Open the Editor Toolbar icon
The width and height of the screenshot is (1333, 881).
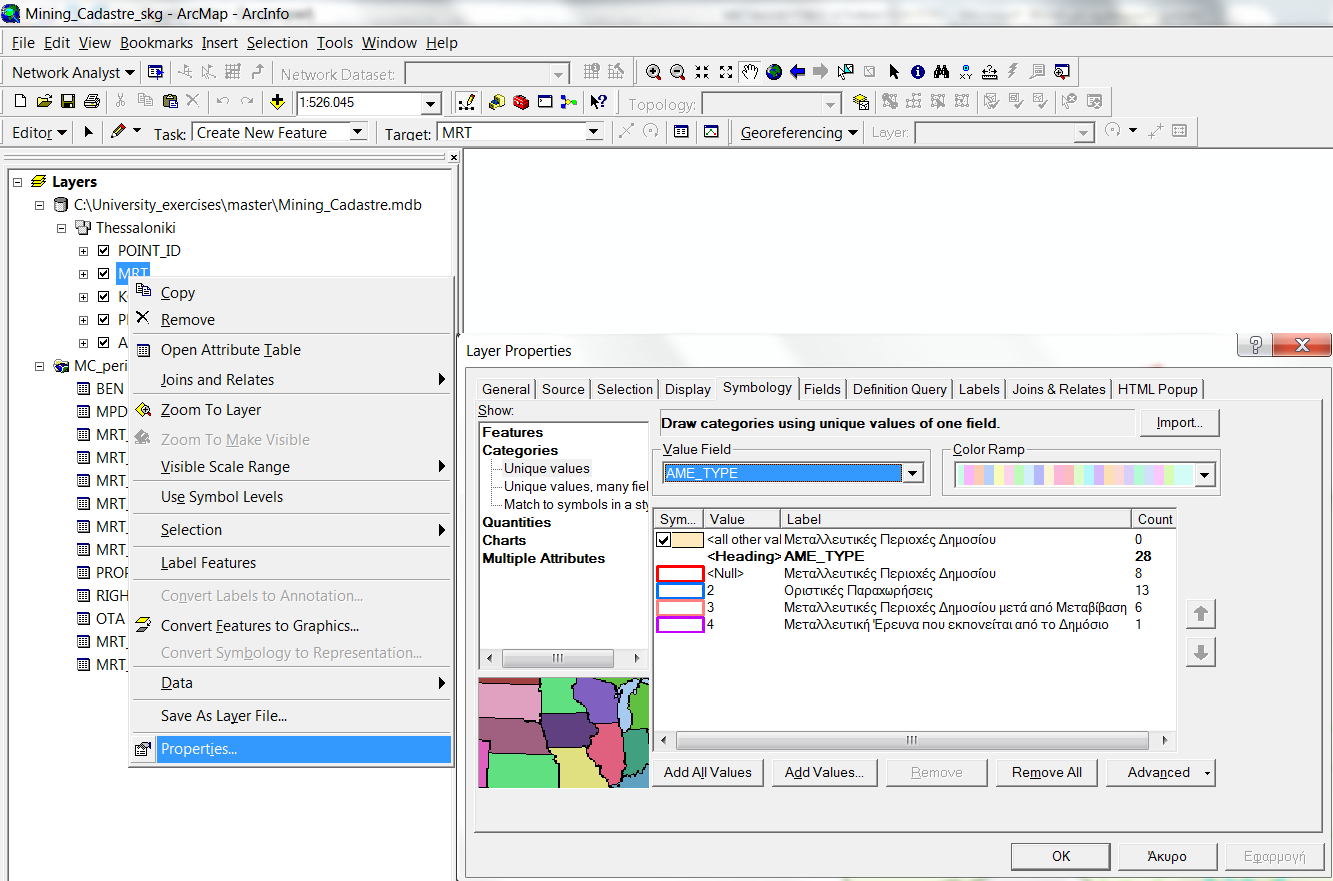pos(466,102)
